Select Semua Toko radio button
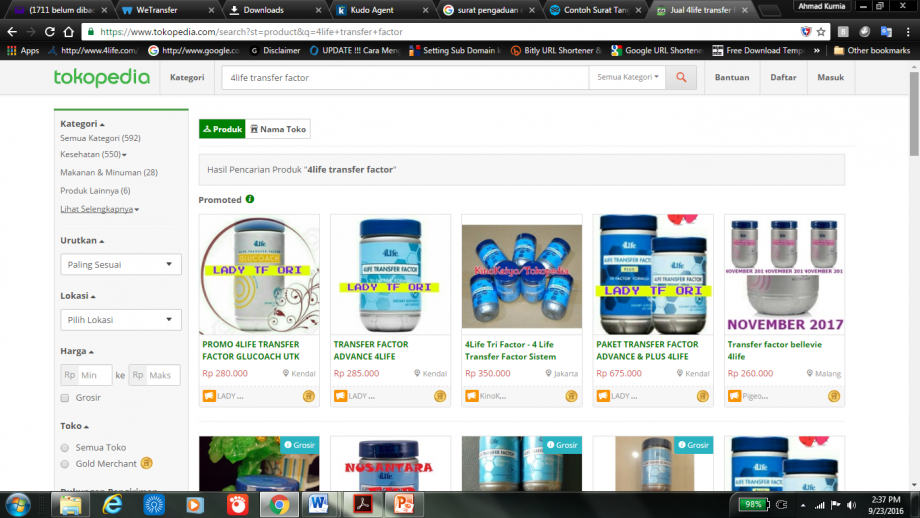 click(x=65, y=448)
